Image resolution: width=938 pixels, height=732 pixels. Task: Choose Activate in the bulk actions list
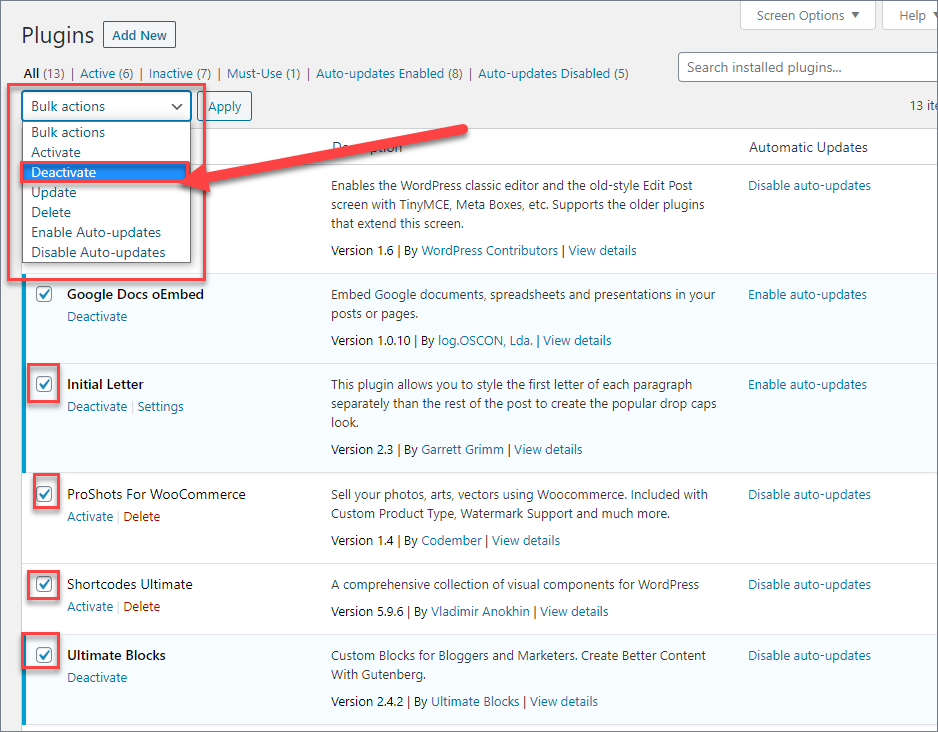point(106,152)
